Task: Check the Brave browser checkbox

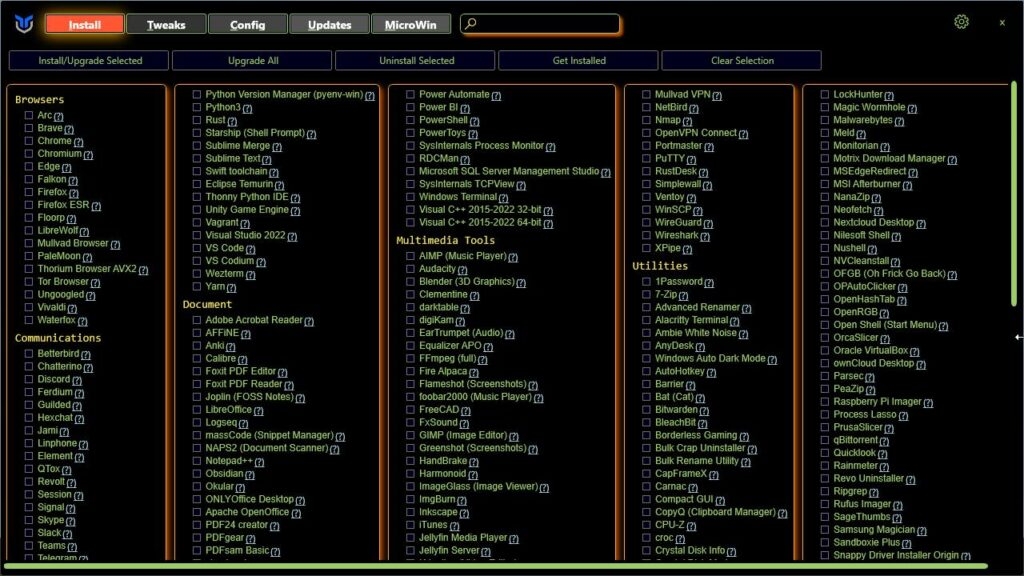Action: (x=29, y=128)
